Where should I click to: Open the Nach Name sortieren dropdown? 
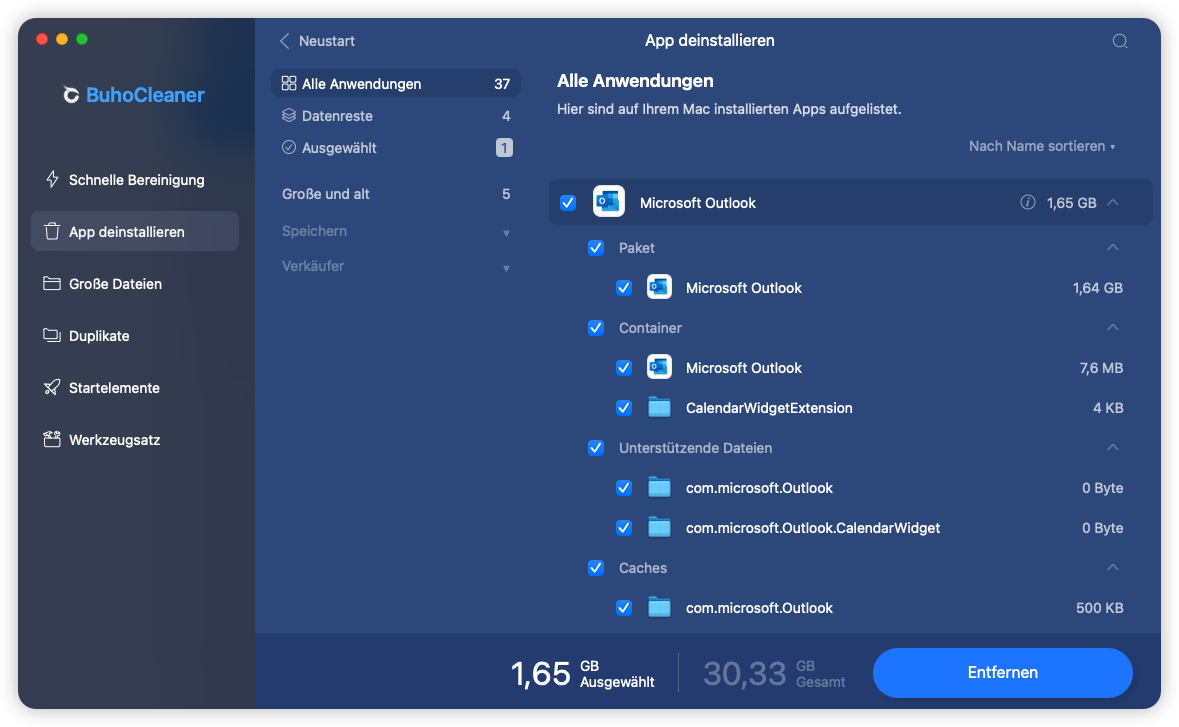point(1041,147)
